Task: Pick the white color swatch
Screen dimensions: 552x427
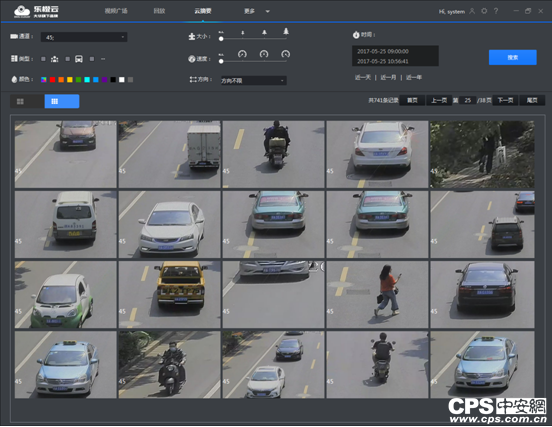Action: pos(122,80)
